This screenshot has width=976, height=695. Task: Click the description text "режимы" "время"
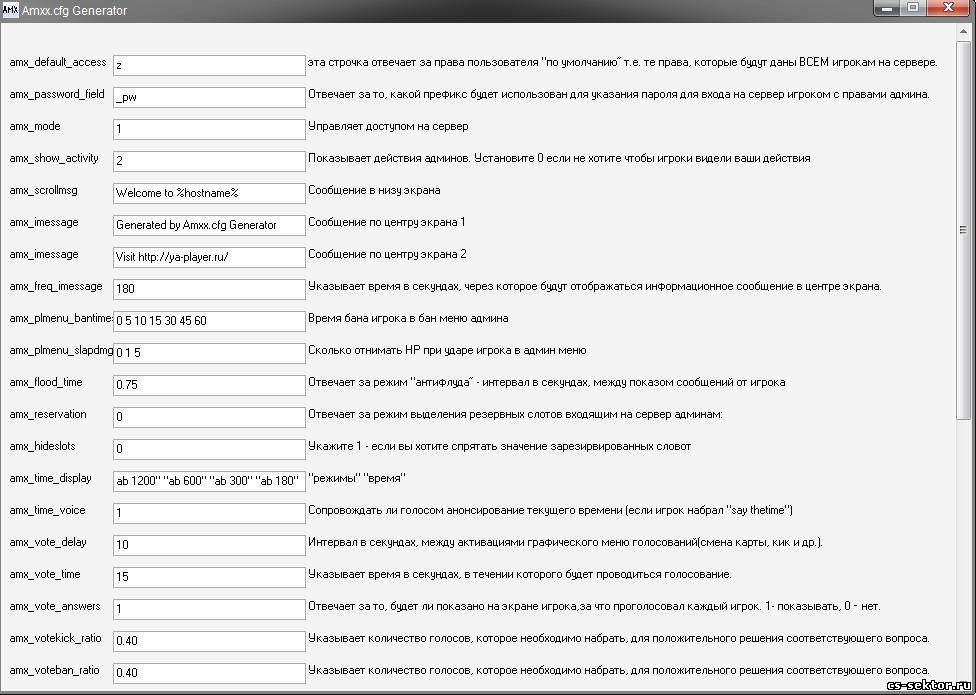tap(357, 478)
